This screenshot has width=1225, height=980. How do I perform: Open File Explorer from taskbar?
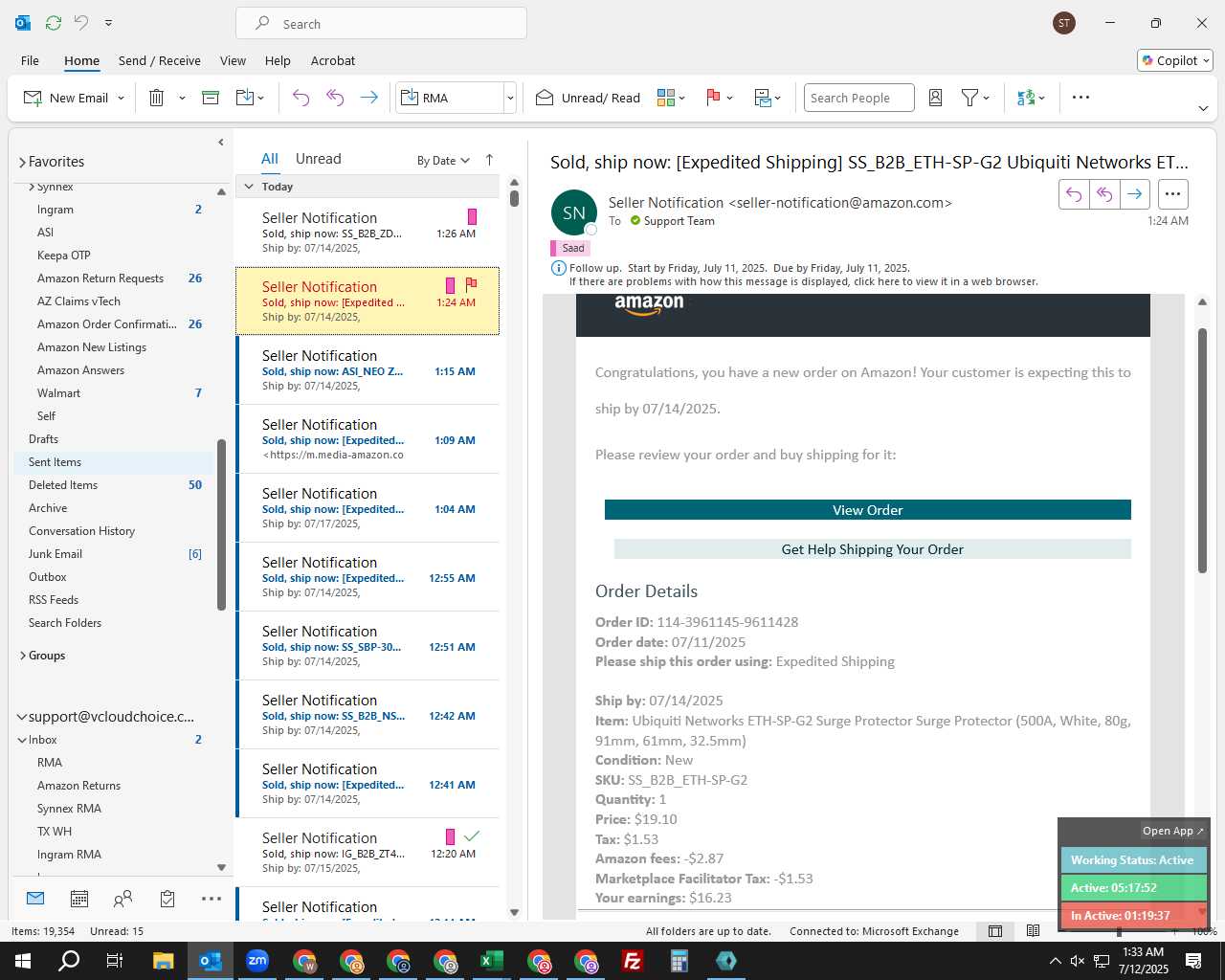tap(163, 961)
